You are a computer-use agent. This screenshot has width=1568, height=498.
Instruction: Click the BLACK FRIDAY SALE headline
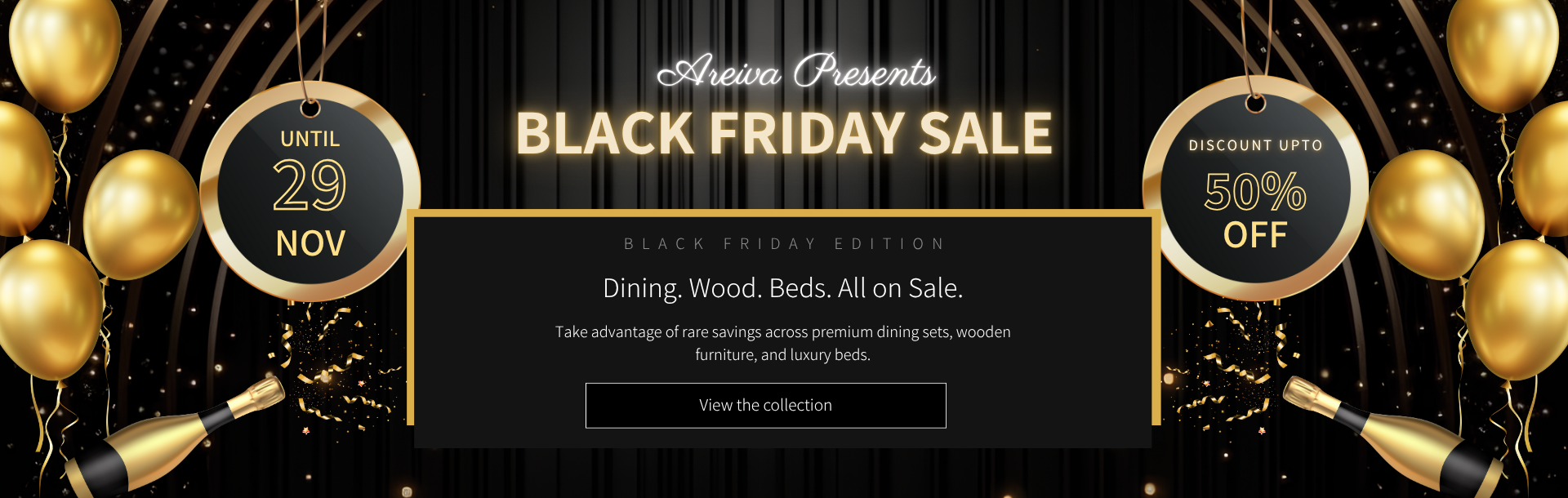(x=784, y=133)
